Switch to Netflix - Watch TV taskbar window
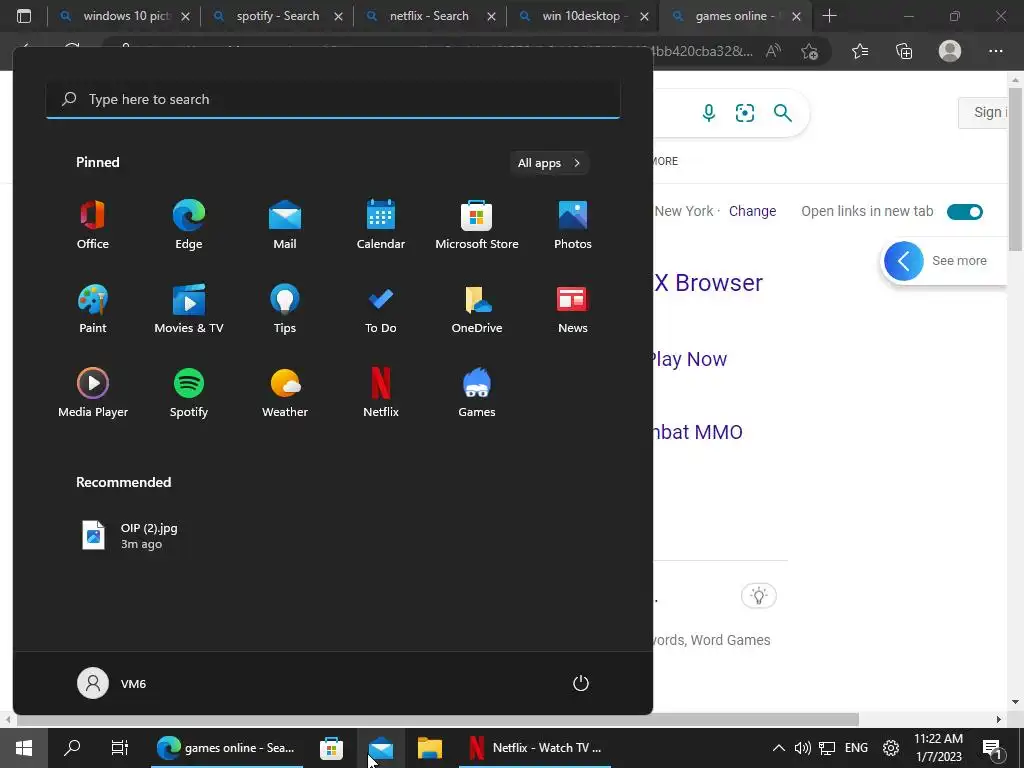Image resolution: width=1024 pixels, height=768 pixels. (535, 748)
